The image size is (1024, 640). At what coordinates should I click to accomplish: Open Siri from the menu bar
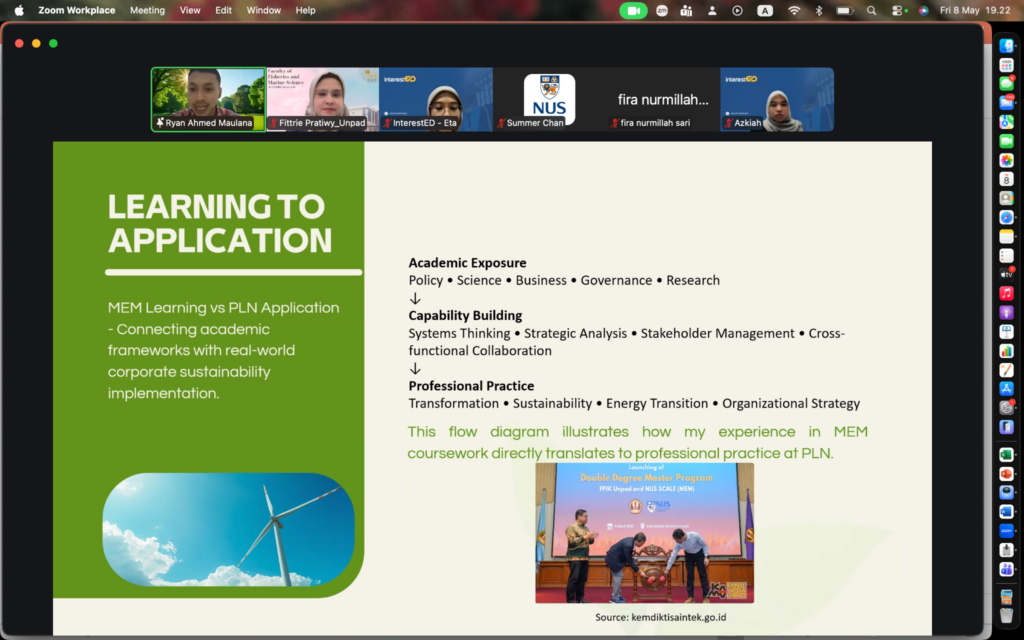[x=923, y=10]
